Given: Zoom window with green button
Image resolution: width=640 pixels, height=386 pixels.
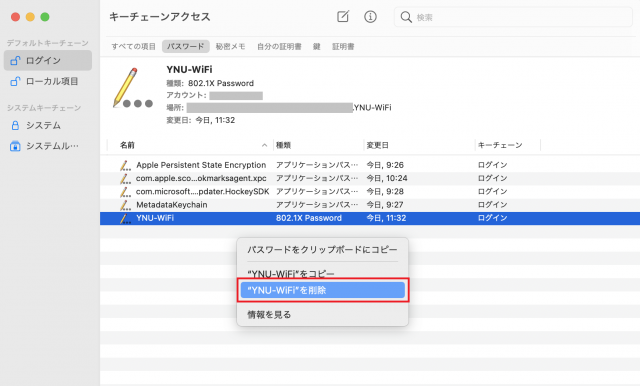Looking at the screenshot, I should [x=45, y=17].
